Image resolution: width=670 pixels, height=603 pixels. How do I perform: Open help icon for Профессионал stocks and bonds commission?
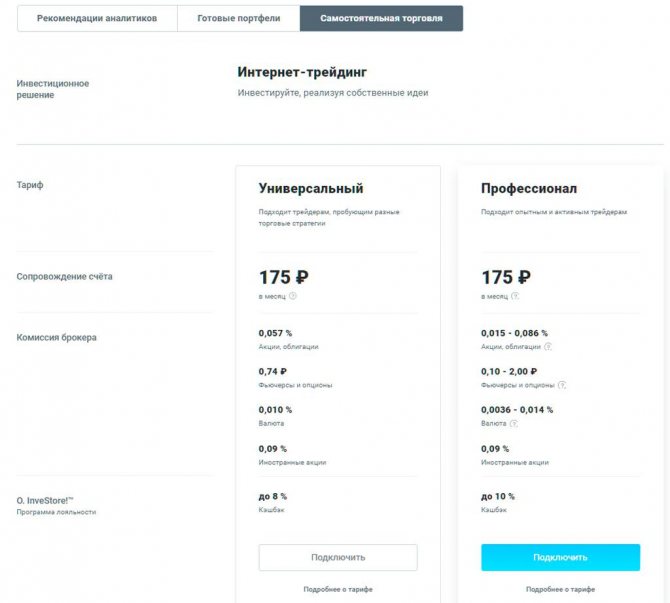point(548,347)
